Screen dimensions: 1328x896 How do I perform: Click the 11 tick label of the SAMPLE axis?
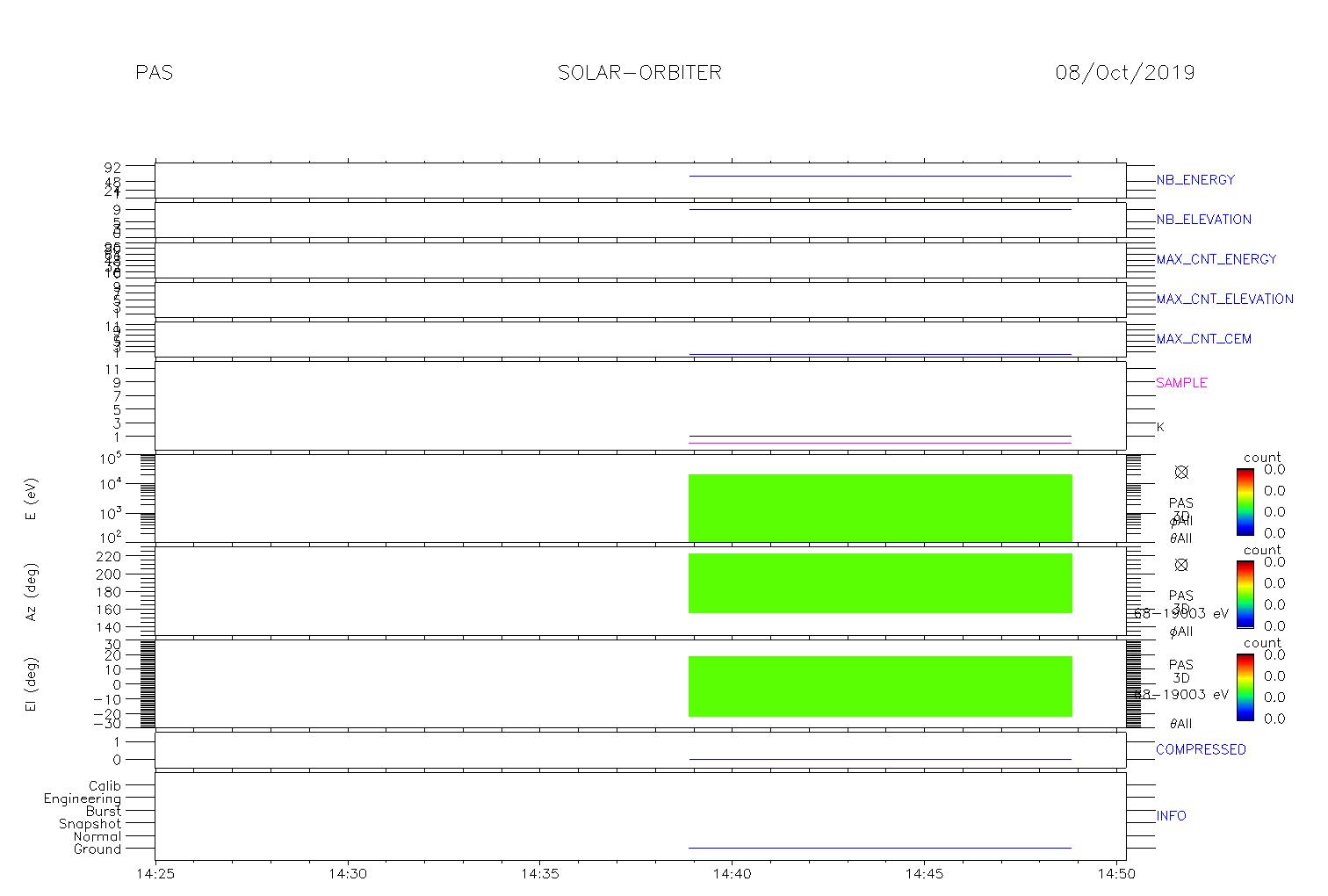113,370
